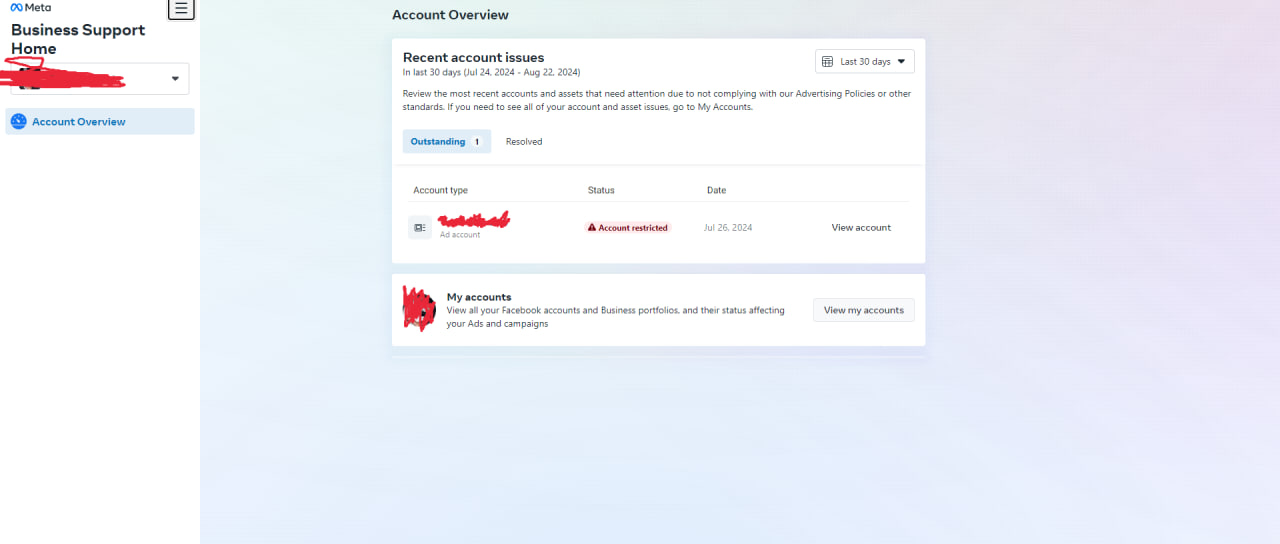1280x544 pixels.
Task: Select Account Overview in sidebar
Action: 100,122
